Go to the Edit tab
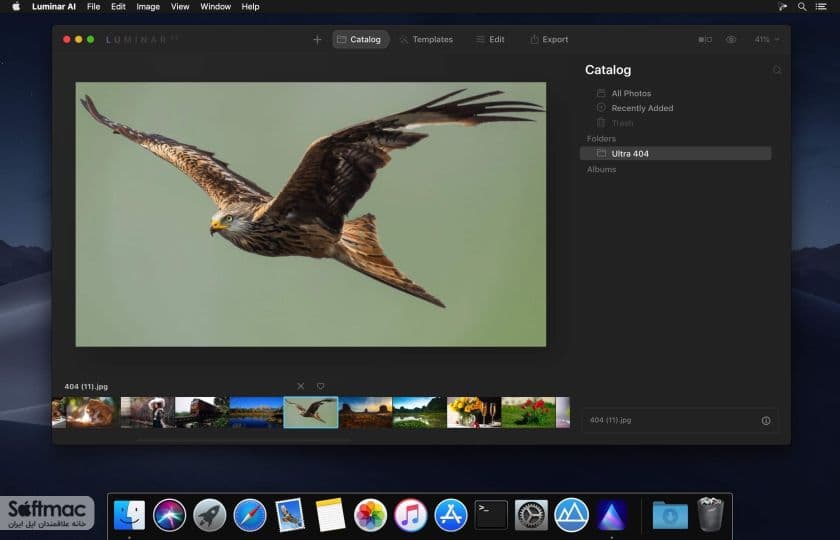Screen dimensions: 840x540 pos(490,40)
